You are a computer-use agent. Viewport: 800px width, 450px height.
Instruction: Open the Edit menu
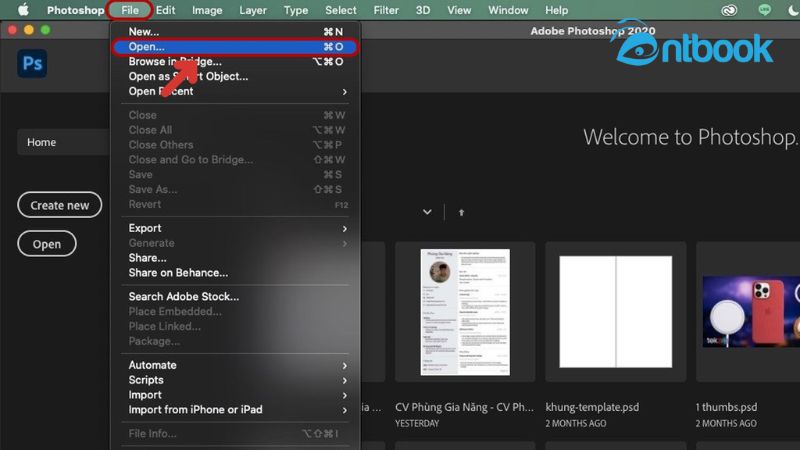pos(165,10)
